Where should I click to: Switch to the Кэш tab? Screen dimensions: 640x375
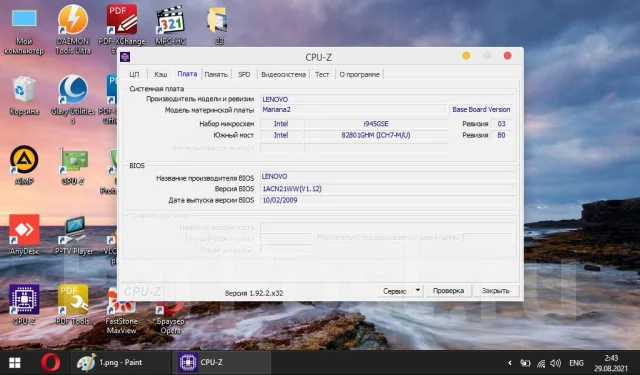(160, 74)
